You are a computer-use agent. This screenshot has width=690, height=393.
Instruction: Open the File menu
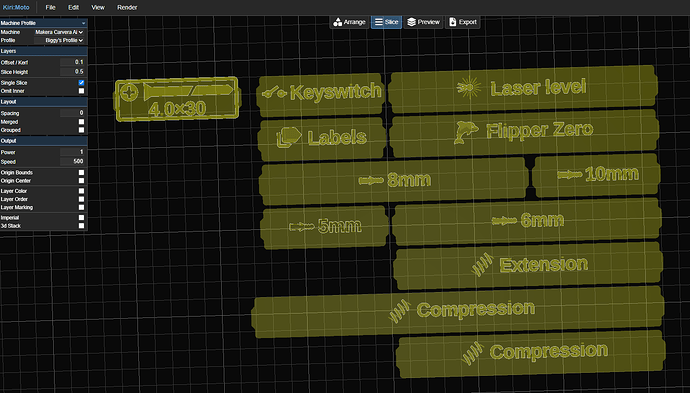(x=50, y=7)
